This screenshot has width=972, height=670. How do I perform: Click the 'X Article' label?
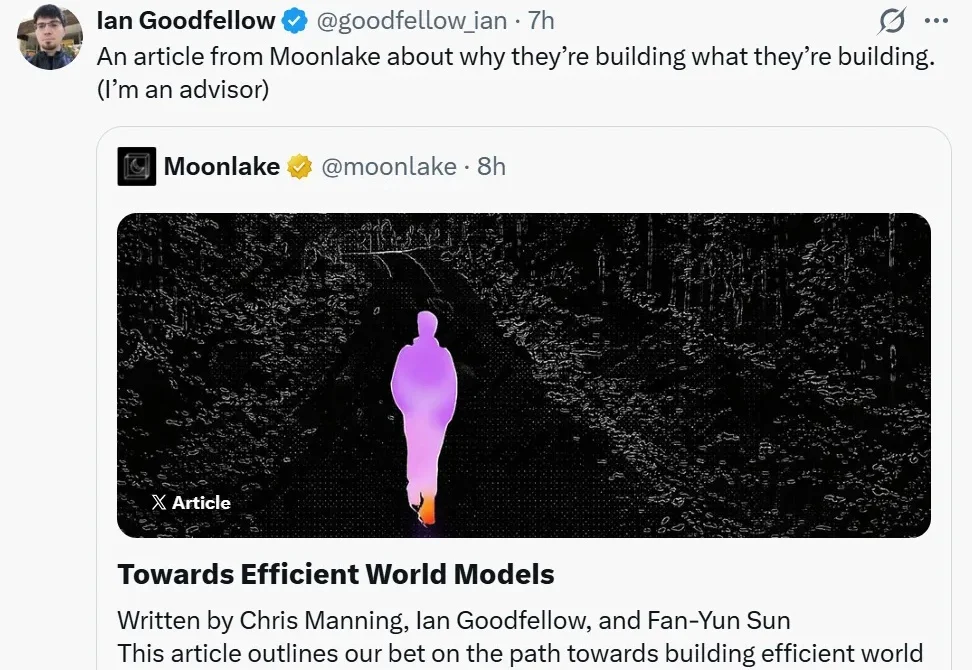tap(191, 503)
